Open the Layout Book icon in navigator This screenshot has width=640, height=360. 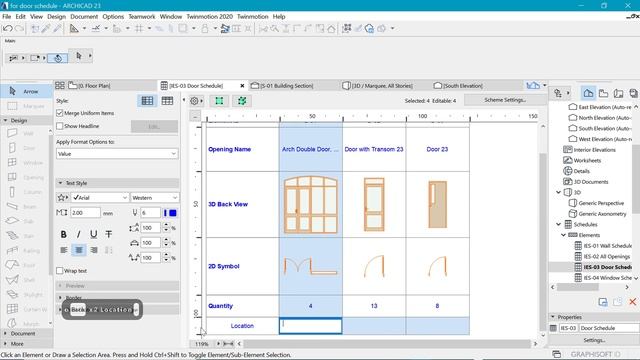click(618, 93)
